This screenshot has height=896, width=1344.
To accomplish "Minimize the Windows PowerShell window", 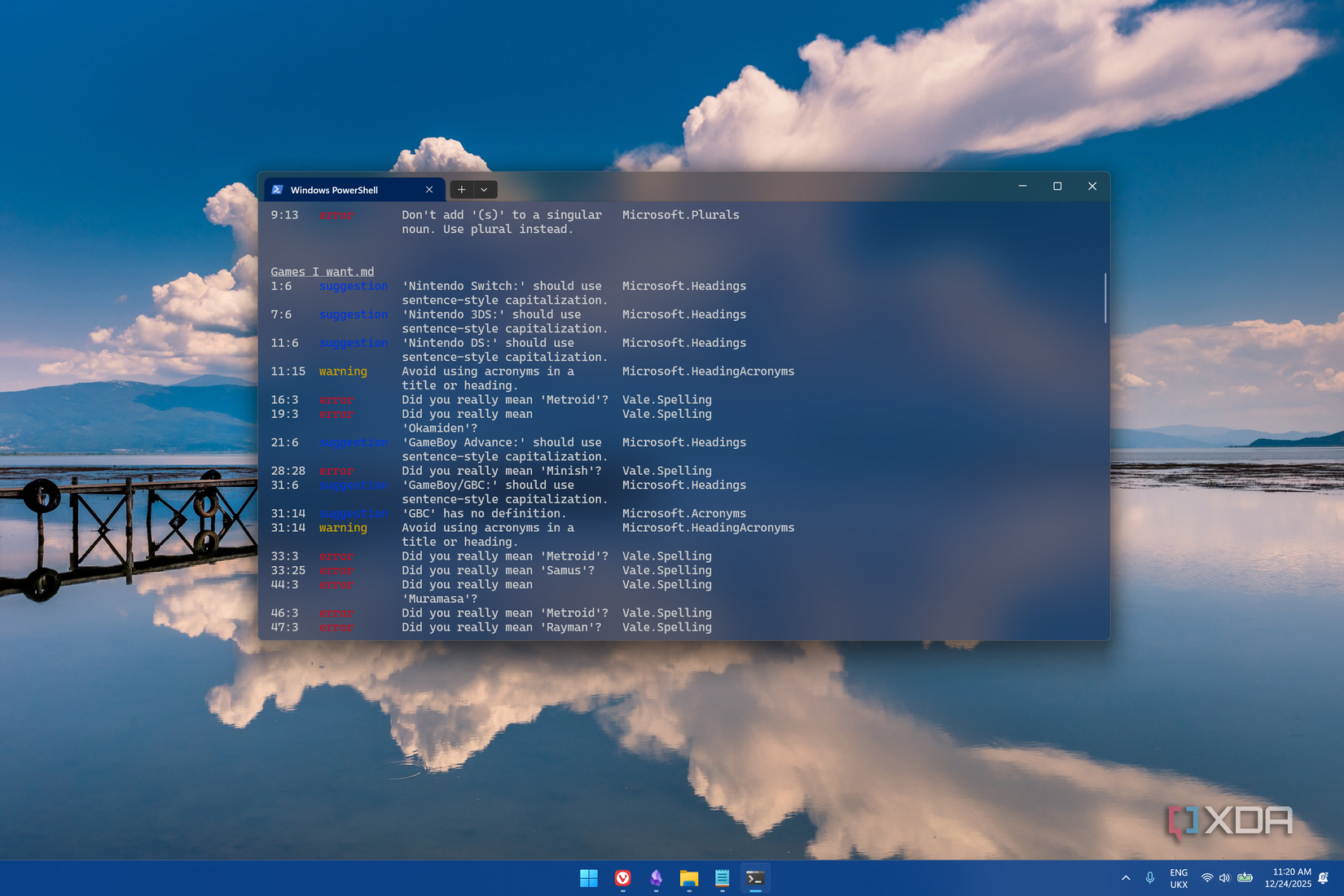I will pos(1022,187).
